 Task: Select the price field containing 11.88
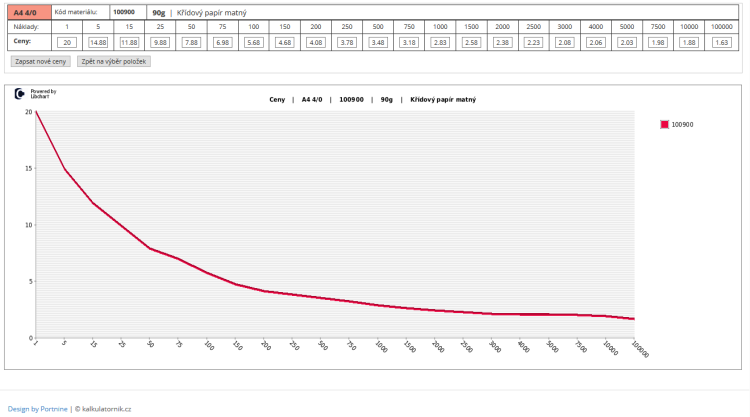coord(129,43)
